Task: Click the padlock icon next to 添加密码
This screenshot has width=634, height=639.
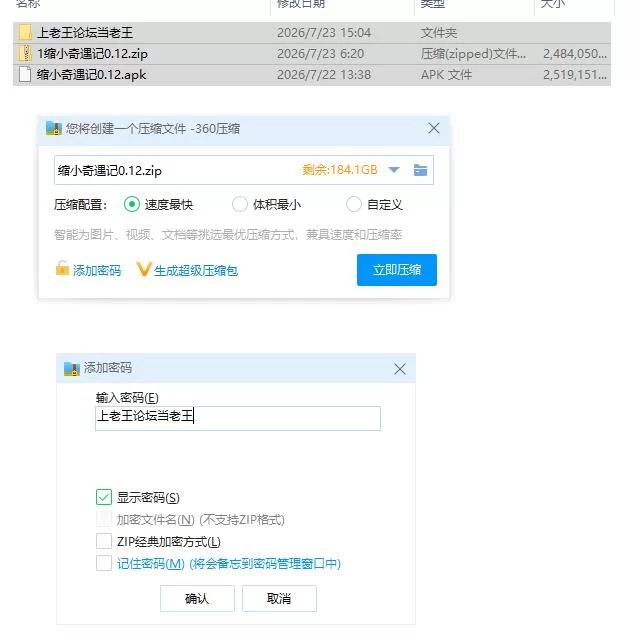Action: click(x=62, y=269)
